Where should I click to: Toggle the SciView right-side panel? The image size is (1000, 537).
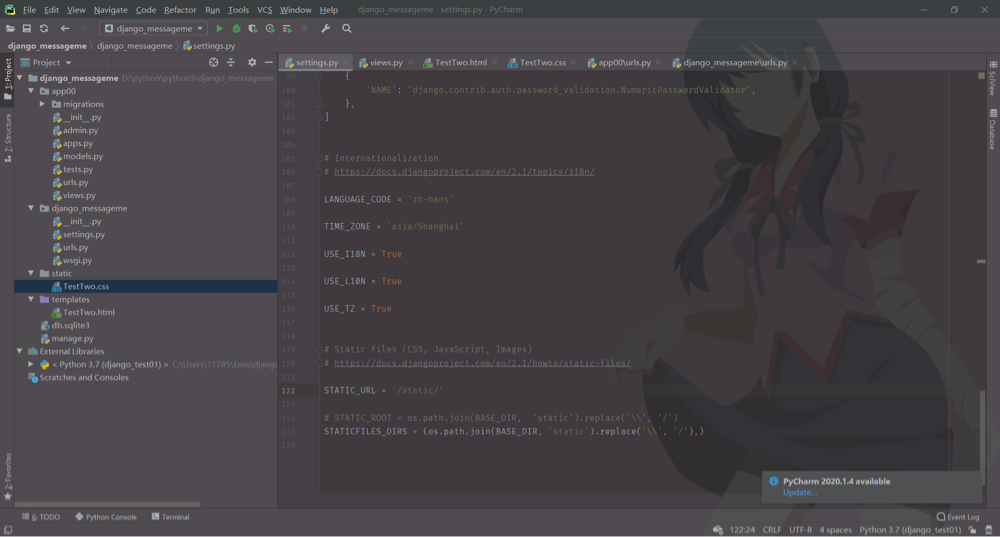pyautogui.click(x=993, y=78)
